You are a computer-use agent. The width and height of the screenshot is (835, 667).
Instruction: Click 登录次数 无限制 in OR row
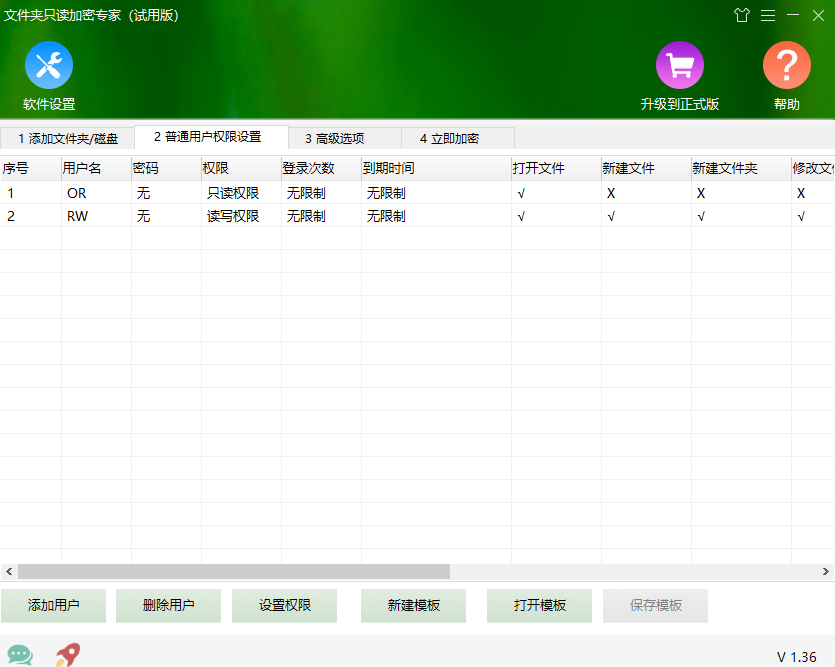pyautogui.click(x=306, y=193)
